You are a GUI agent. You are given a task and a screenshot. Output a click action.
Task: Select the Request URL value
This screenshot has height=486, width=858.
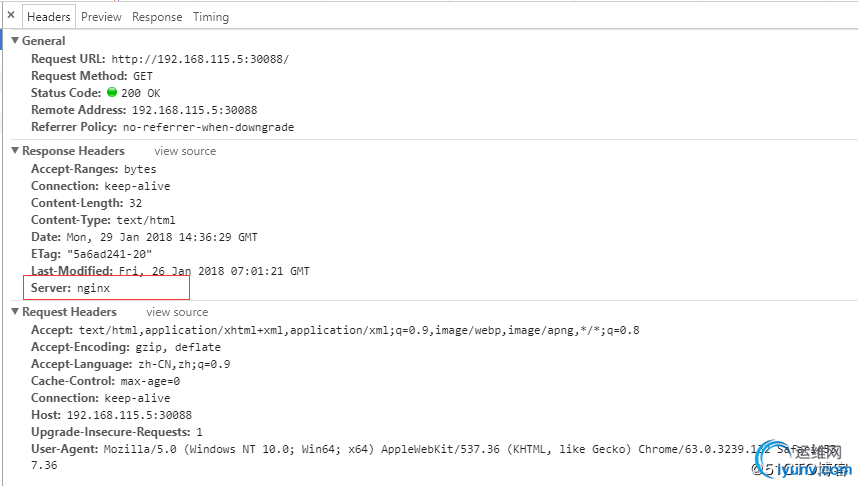pos(200,59)
